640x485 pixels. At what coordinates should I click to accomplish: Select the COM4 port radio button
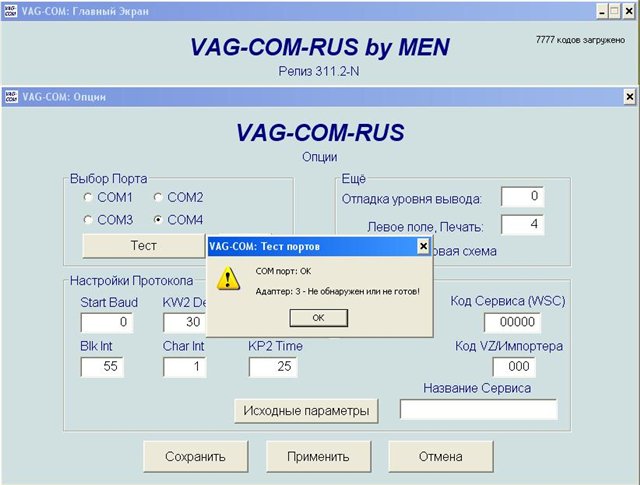(158, 220)
